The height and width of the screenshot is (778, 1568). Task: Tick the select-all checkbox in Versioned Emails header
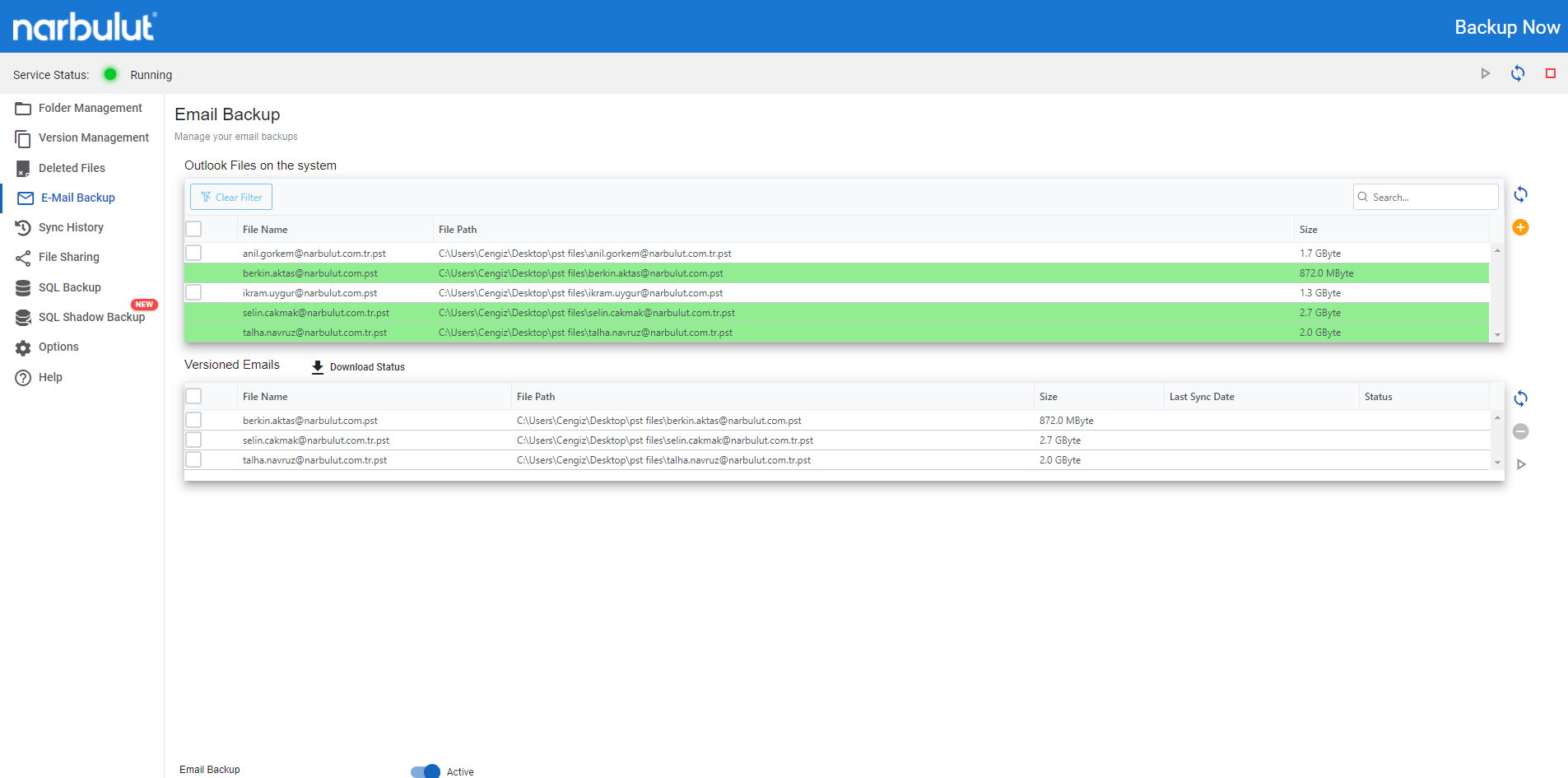click(x=193, y=396)
